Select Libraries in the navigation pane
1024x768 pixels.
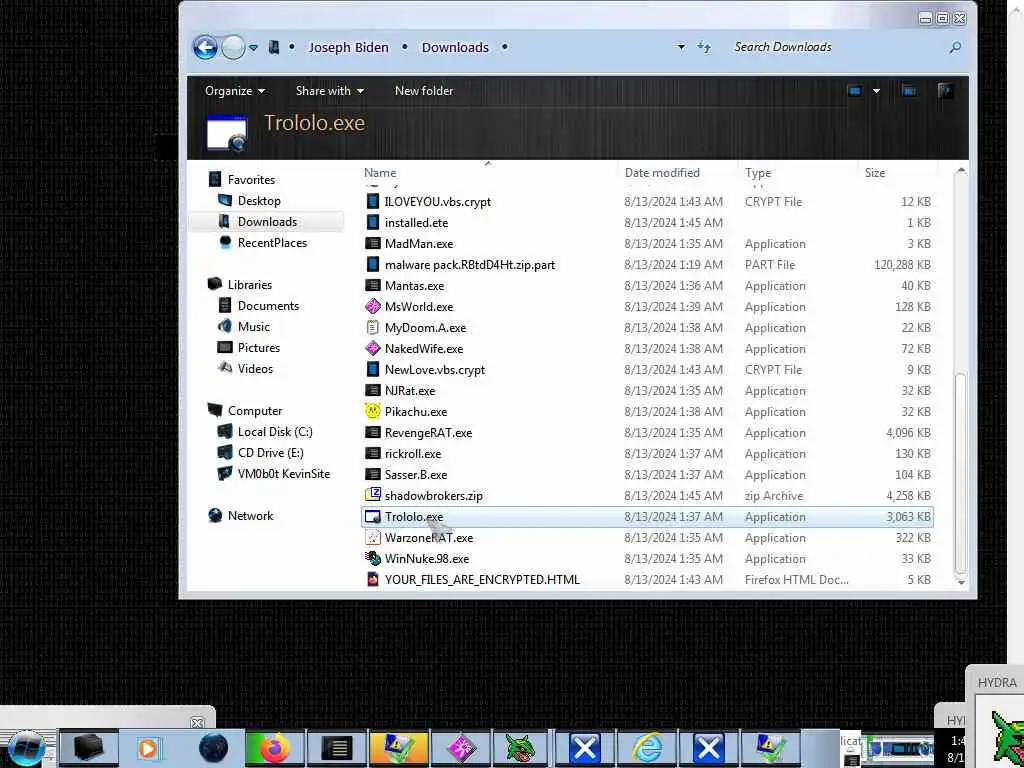point(249,285)
